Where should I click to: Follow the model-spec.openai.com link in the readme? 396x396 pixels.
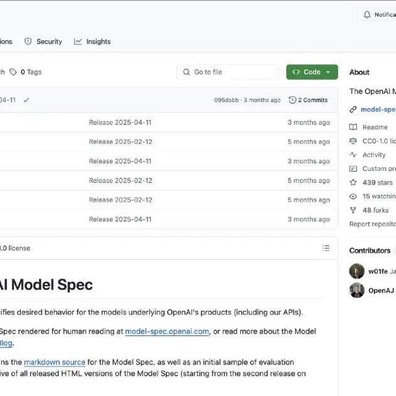coord(167,331)
